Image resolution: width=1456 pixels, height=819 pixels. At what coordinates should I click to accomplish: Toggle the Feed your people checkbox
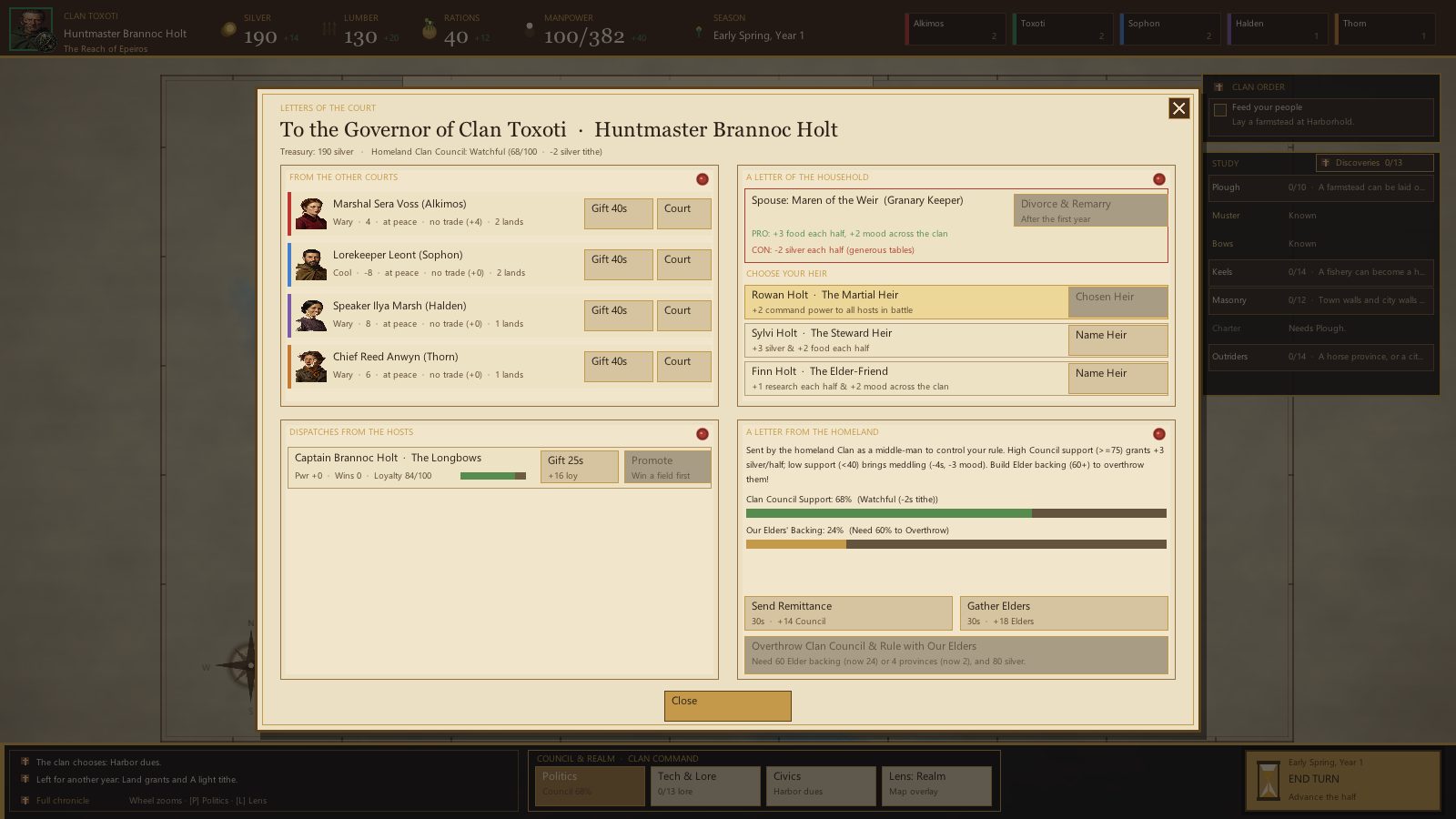click(1220, 110)
